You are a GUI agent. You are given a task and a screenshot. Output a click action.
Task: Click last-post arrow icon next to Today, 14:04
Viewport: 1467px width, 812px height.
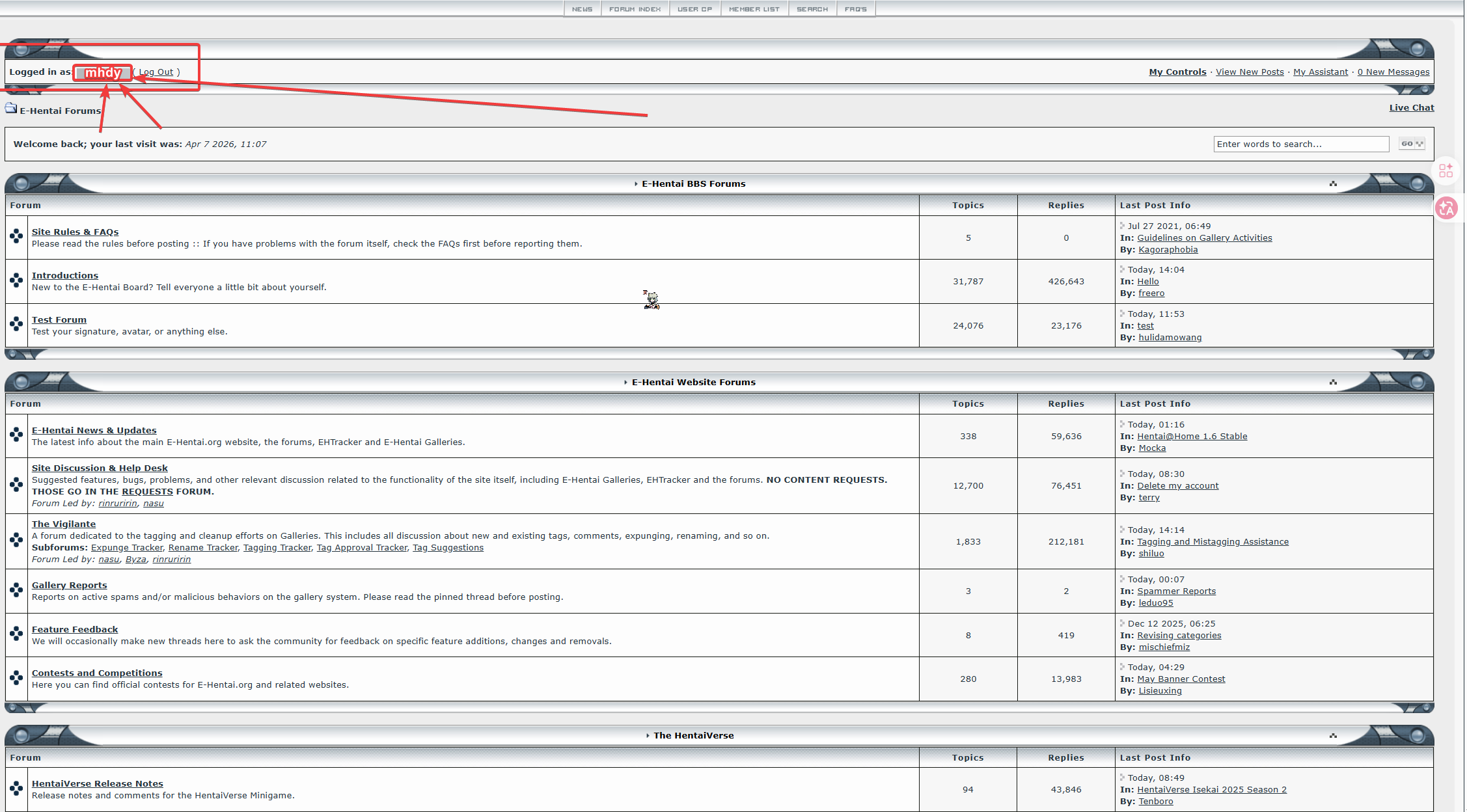tap(1122, 269)
